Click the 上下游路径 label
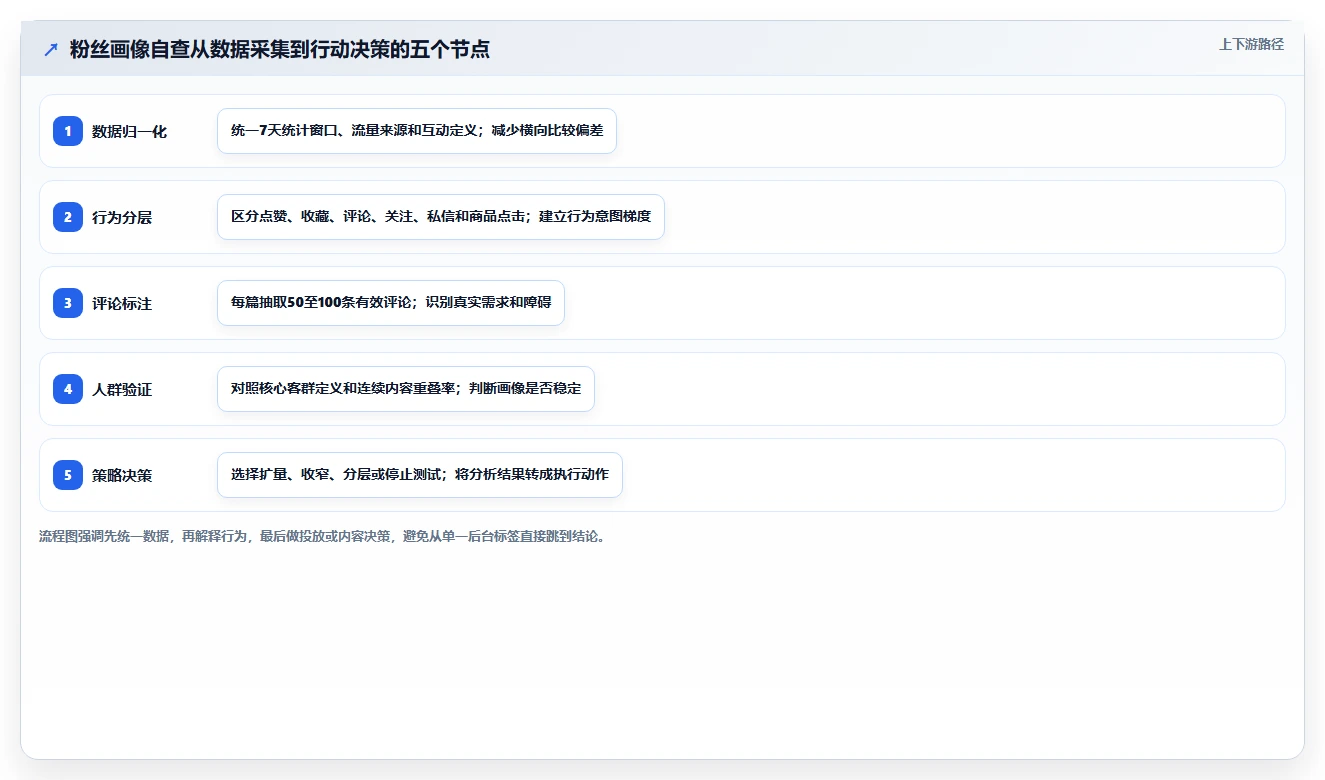This screenshot has height=780, width=1325. [1251, 44]
